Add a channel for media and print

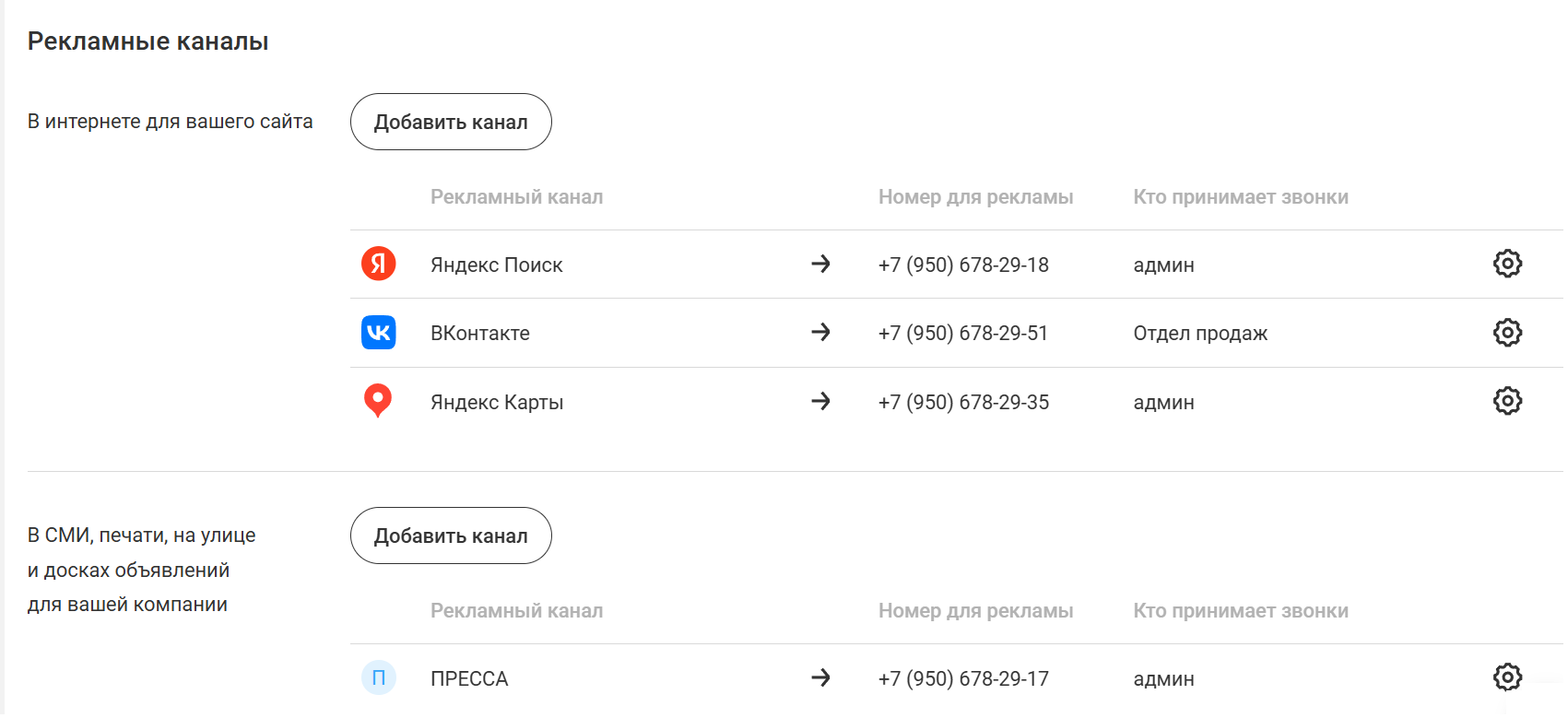tap(451, 536)
